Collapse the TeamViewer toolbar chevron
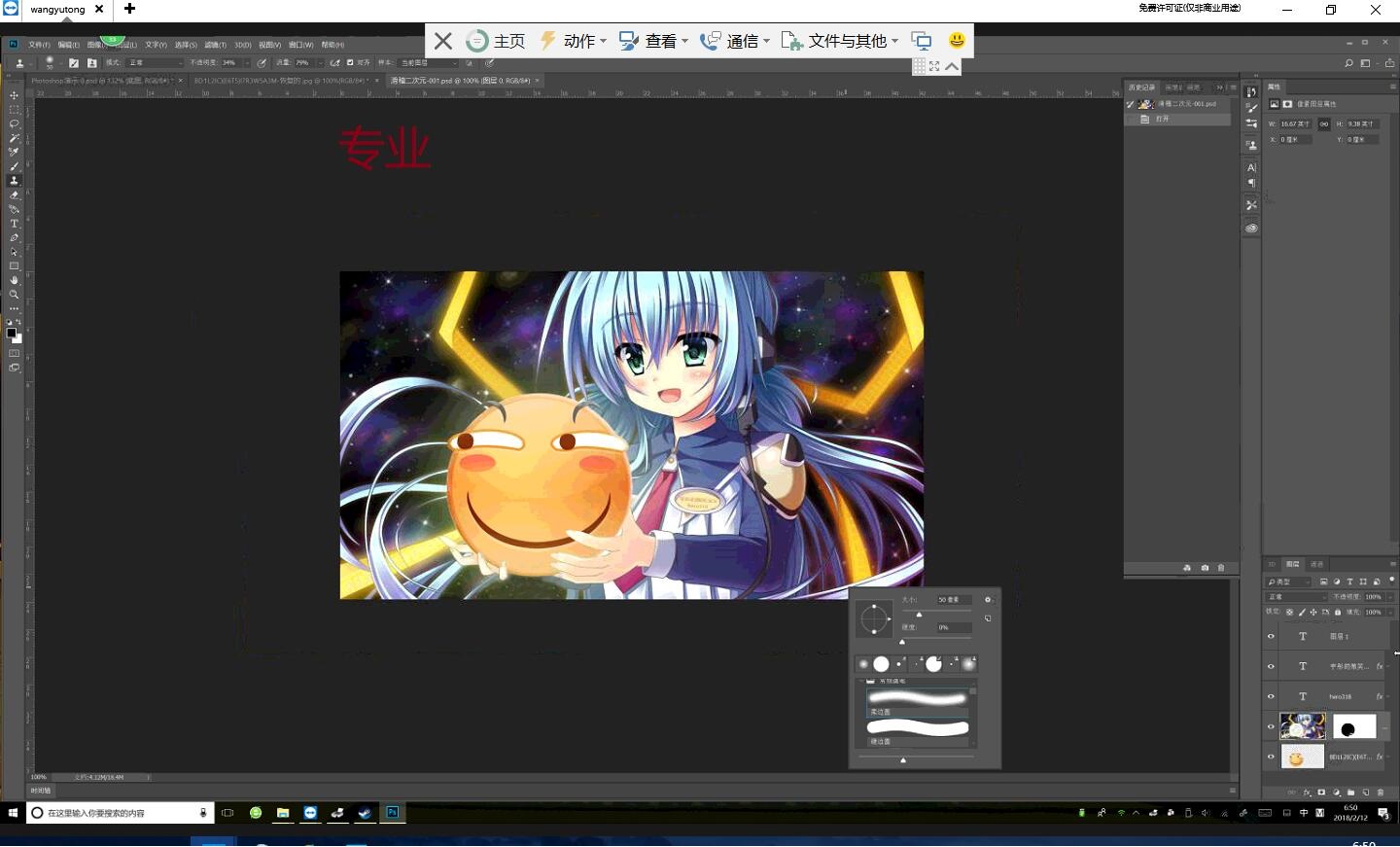Image resolution: width=1400 pixels, height=847 pixels. (952, 66)
